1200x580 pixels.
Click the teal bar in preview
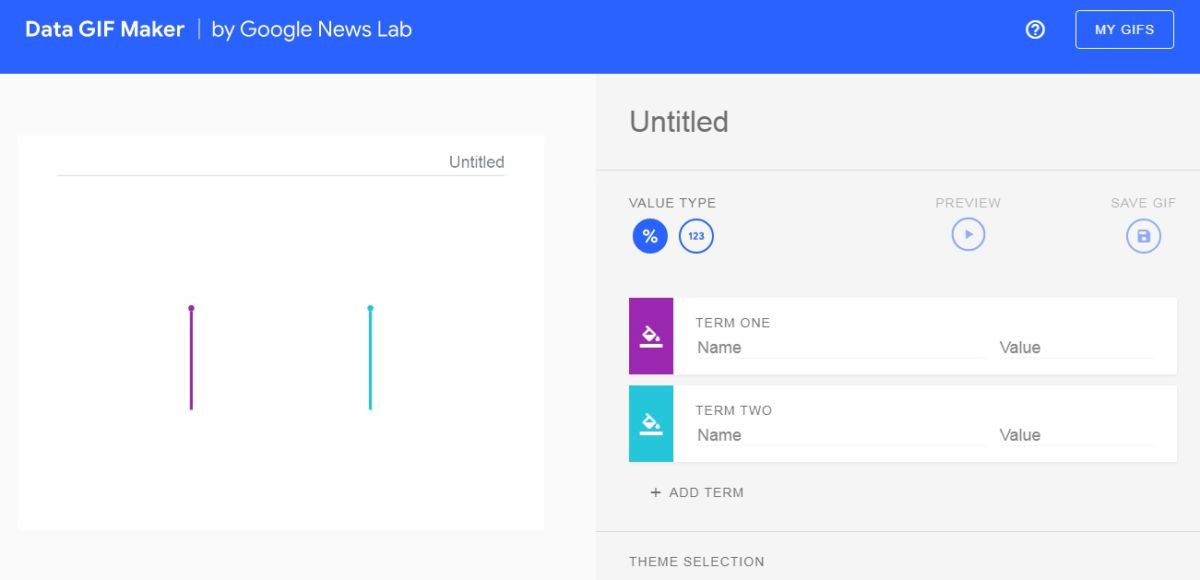(370, 358)
